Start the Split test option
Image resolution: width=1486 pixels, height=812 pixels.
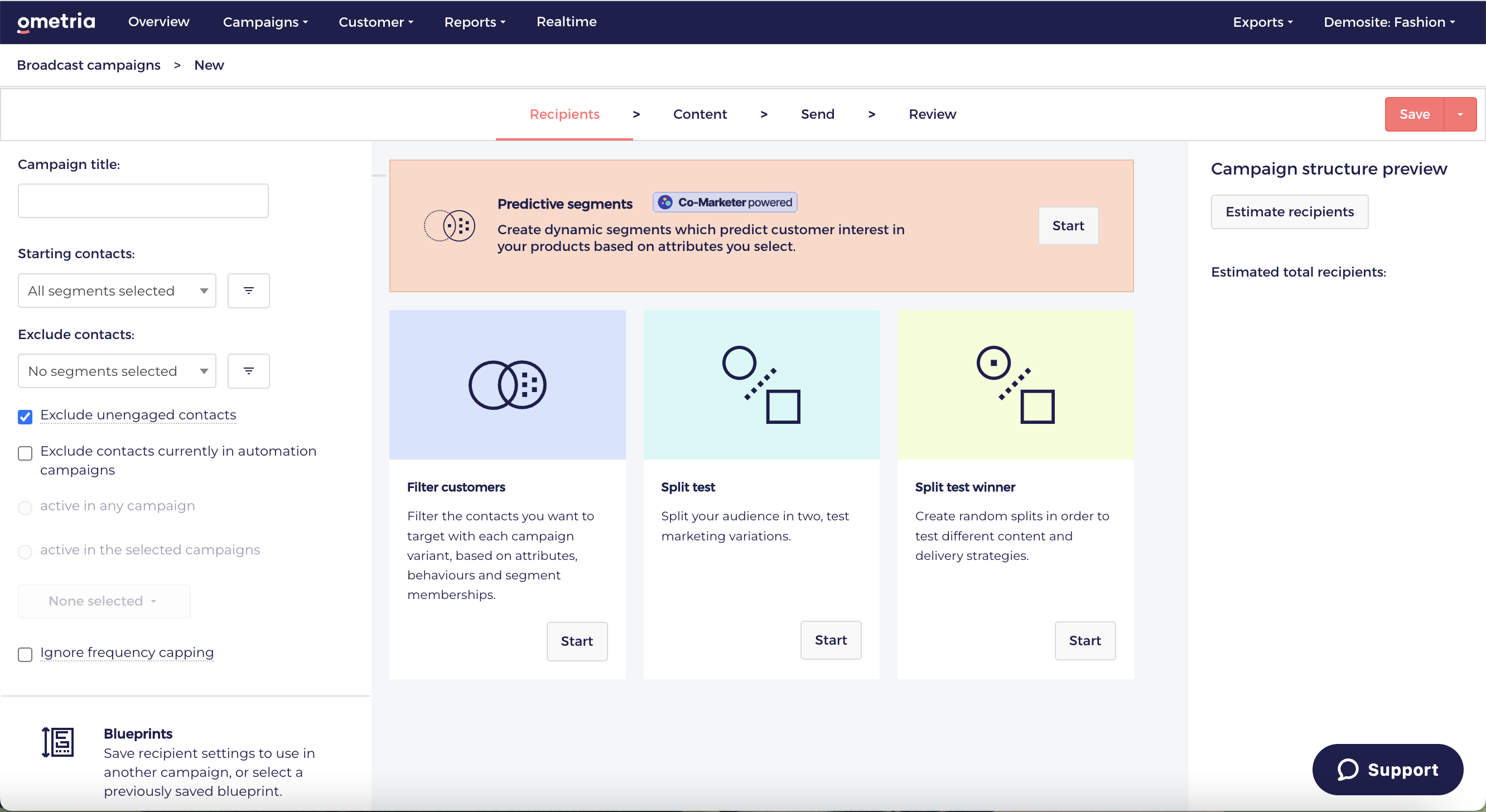831,640
